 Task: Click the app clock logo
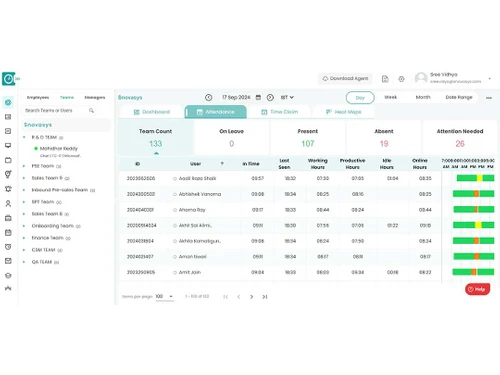point(8,79)
